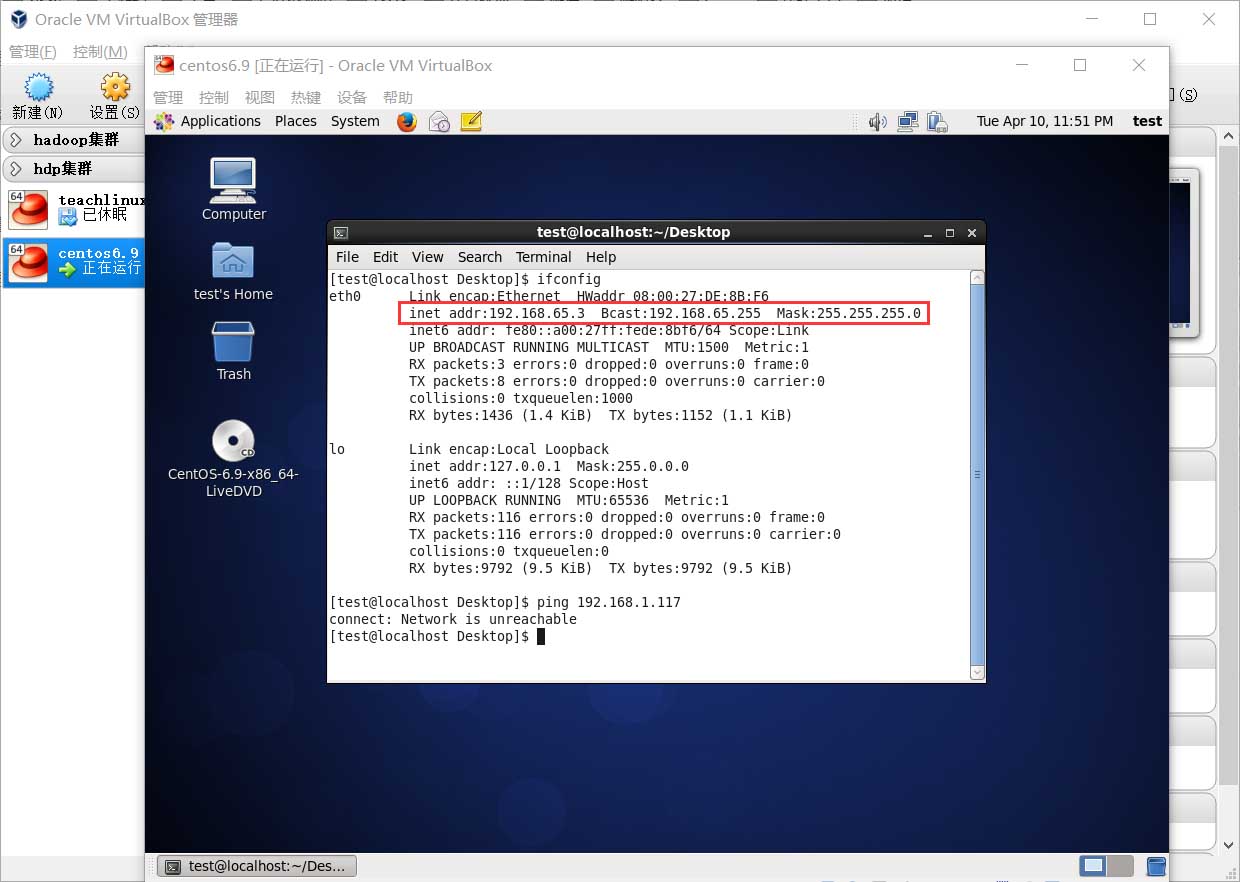Screen dimensions: 1240x882
Task: Click the network connection icon in panel
Action: coord(907,122)
